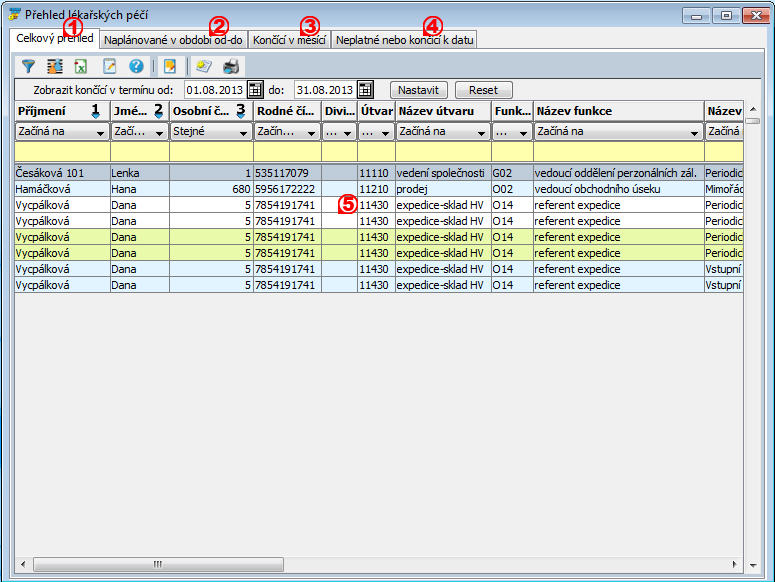The height and width of the screenshot is (582, 775).
Task: Expand the Osobní číslo 'Stejné' filter dropdown
Action: click(242, 132)
